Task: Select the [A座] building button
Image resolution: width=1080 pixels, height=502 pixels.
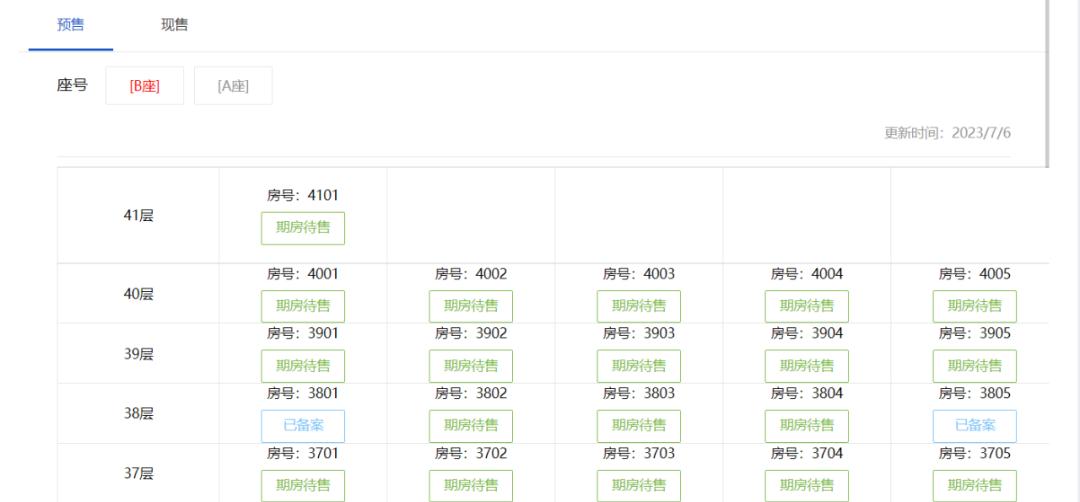Action: coord(233,86)
